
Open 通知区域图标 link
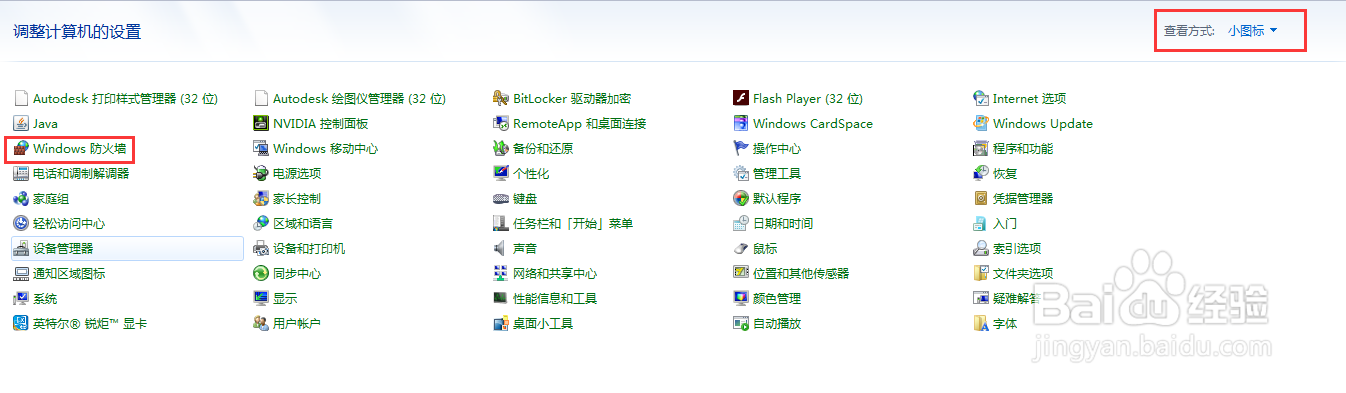coord(69,274)
